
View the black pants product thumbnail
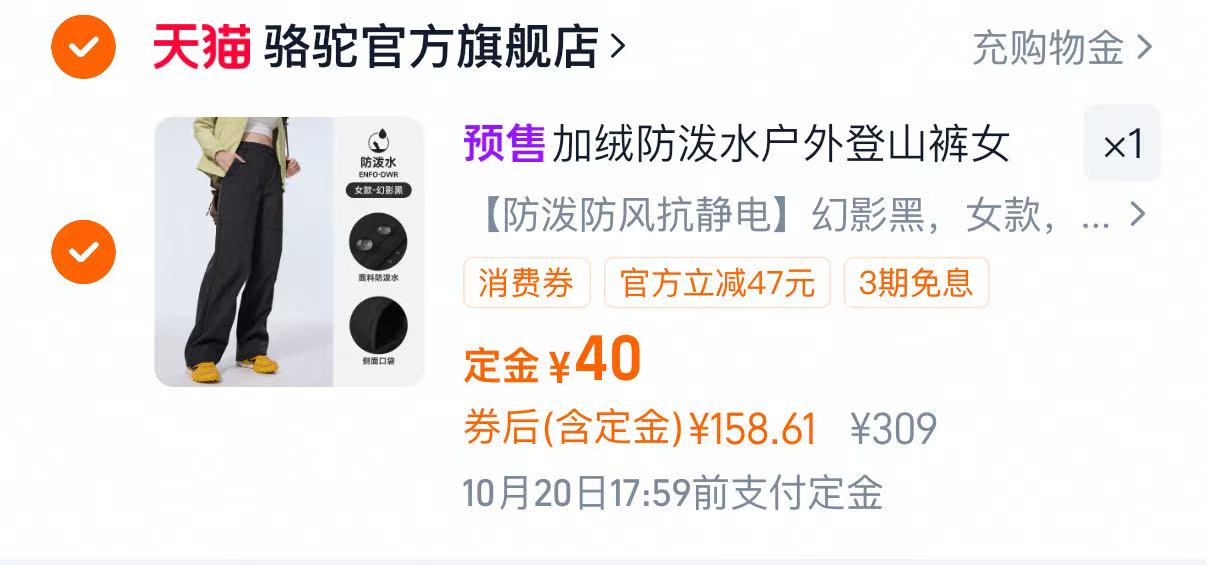289,252
